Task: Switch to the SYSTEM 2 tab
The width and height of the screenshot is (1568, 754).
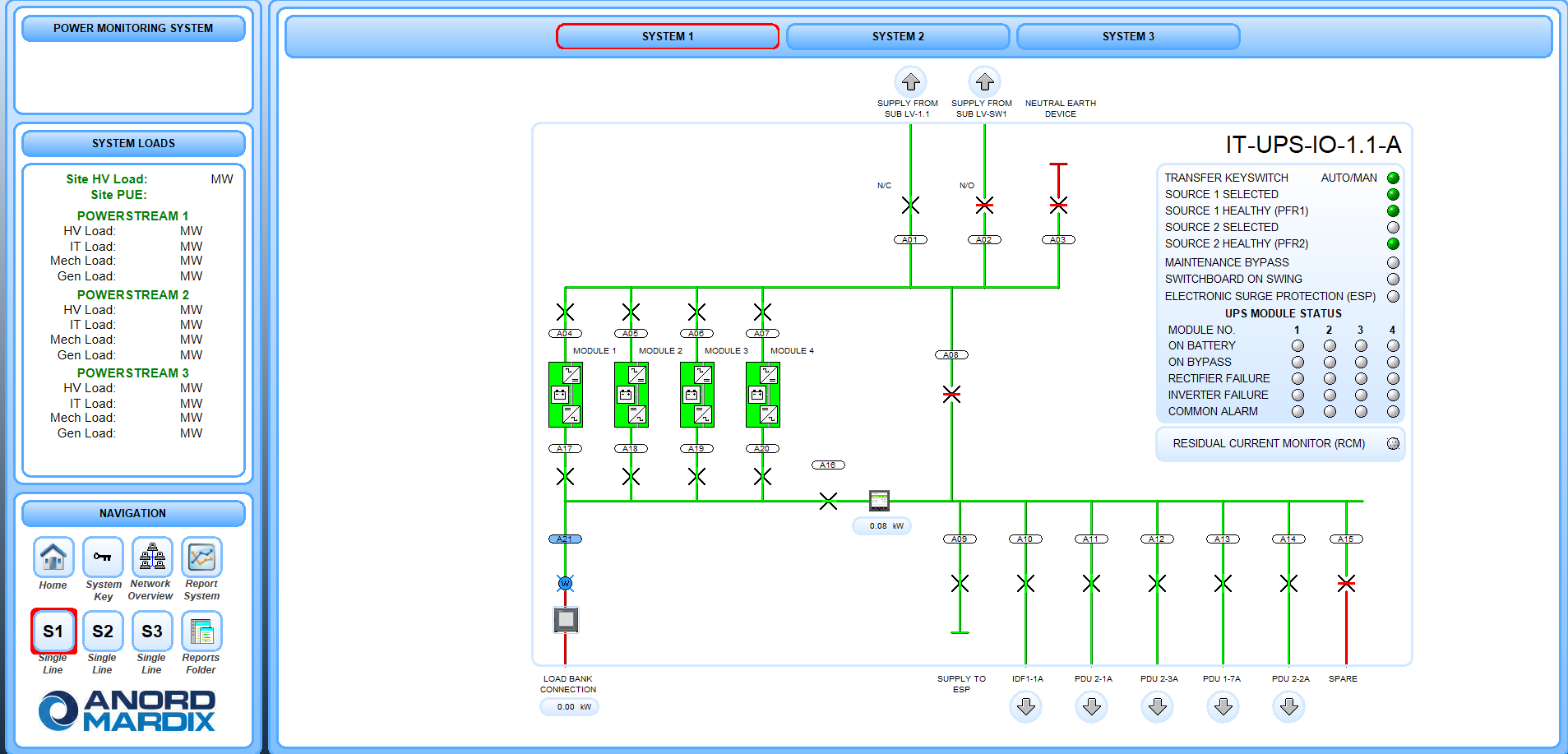Action: [x=898, y=36]
